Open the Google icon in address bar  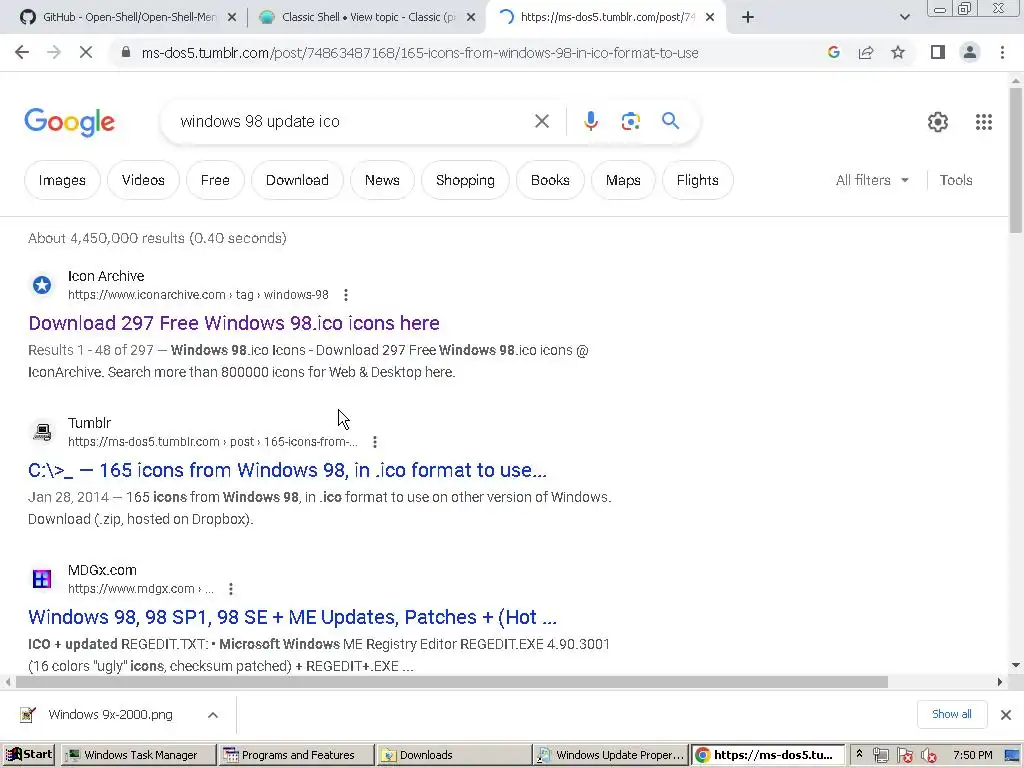[x=833, y=52]
